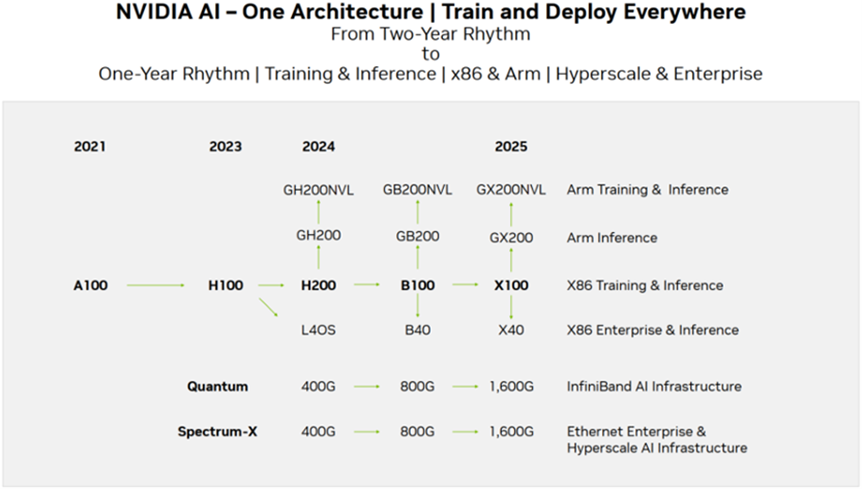The height and width of the screenshot is (489, 862).
Task: Click the L40S enterprise GPU label
Action: (x=318, y=330)
